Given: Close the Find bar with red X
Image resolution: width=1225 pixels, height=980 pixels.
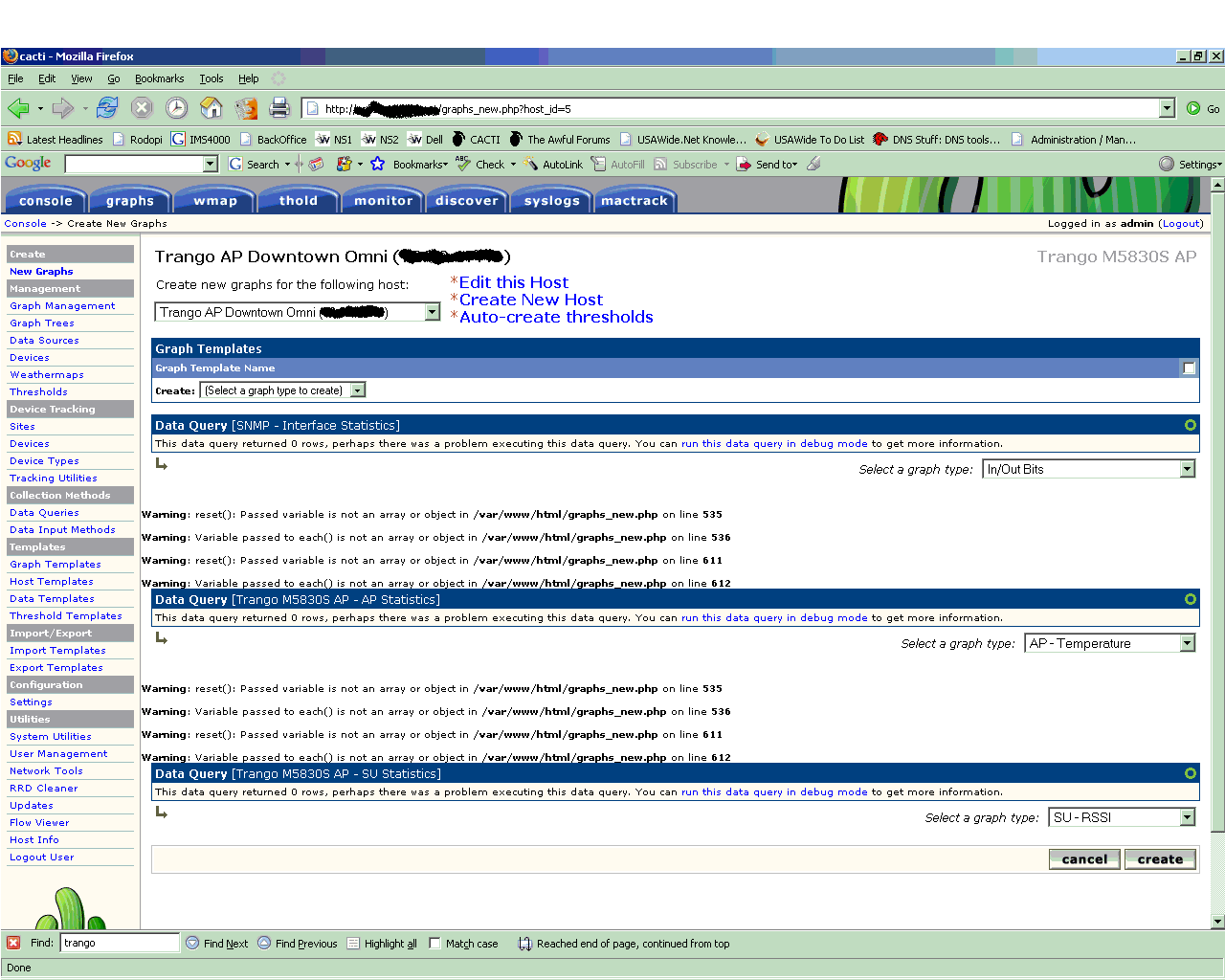Looking at the screenshot, I should coord(13,943).
